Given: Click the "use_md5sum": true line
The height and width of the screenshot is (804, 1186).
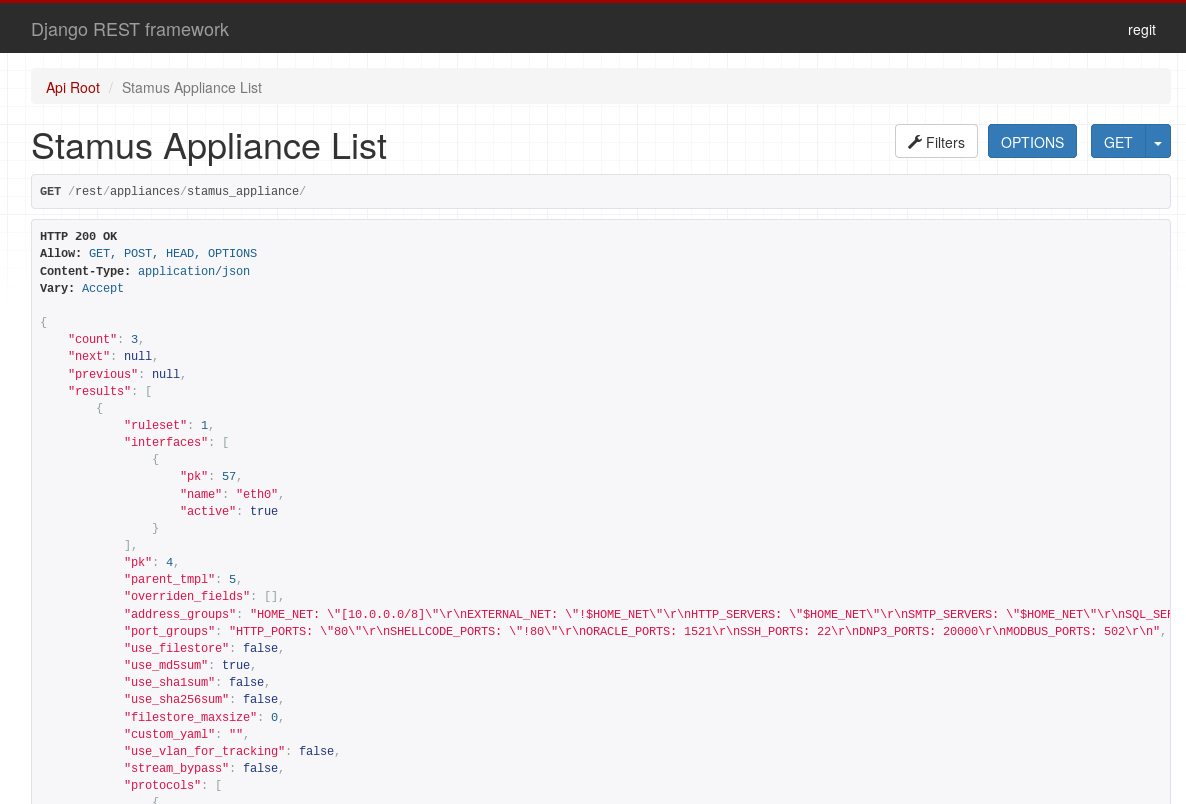Looking at the screenshot, I should pos(190,666).
